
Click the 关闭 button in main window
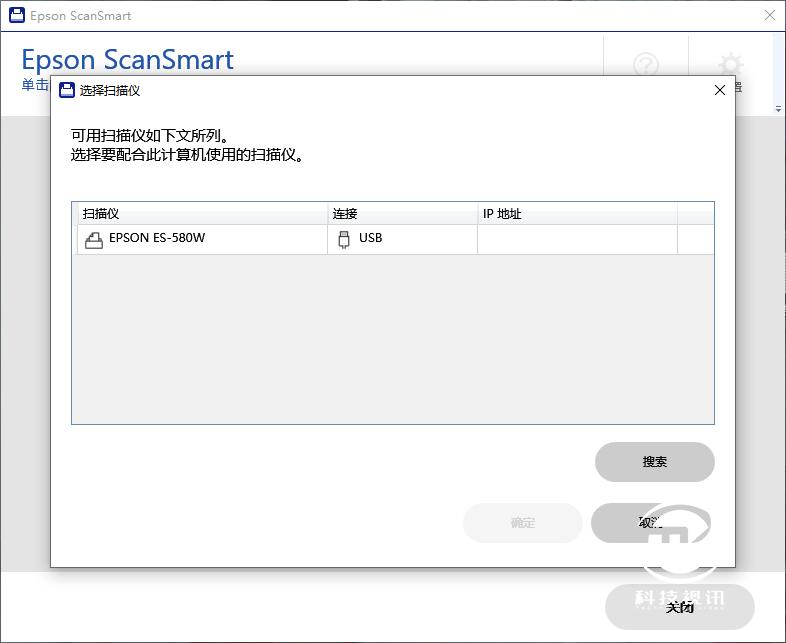(x=680, y=607)
